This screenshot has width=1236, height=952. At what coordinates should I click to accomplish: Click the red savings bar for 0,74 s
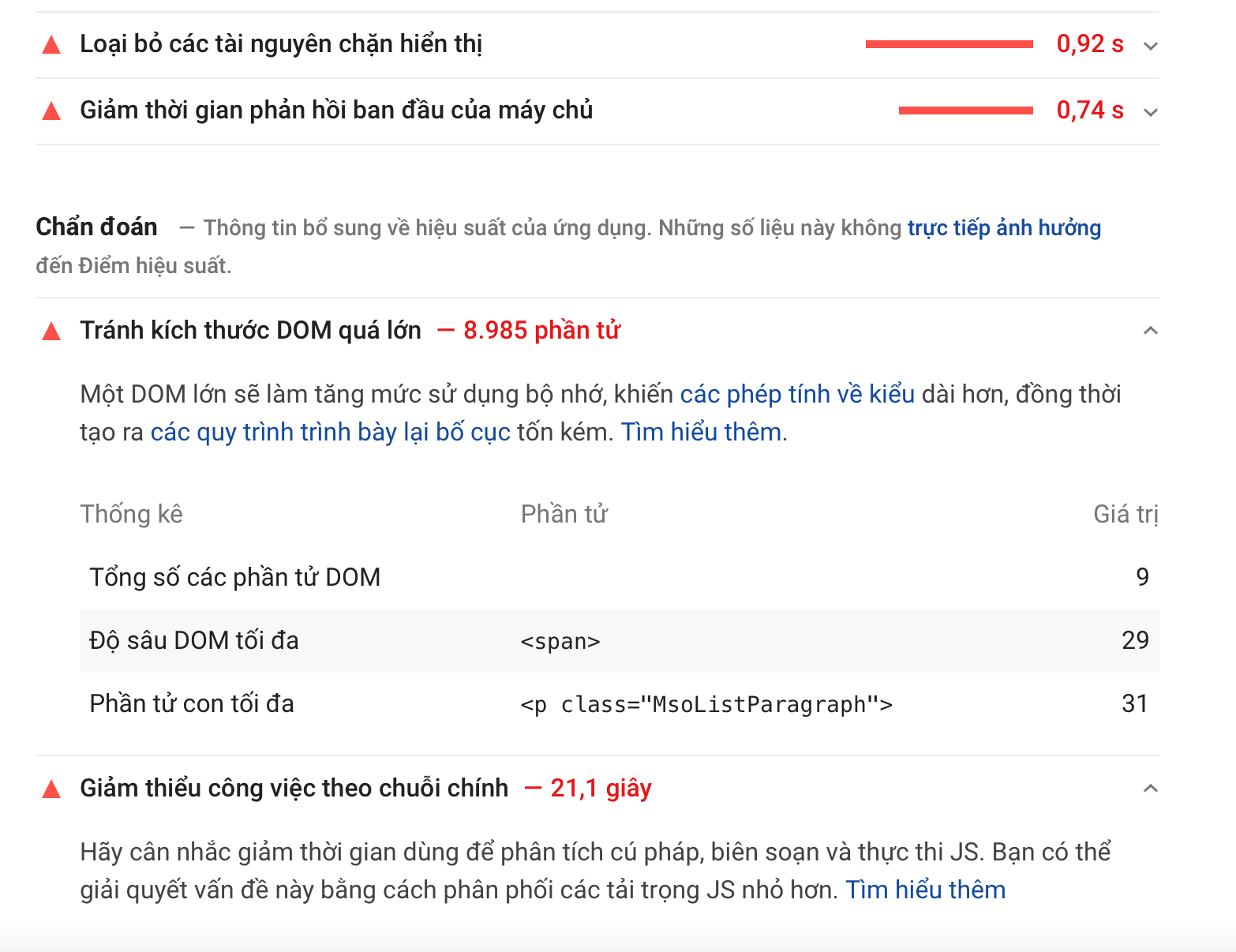point(965,111)
